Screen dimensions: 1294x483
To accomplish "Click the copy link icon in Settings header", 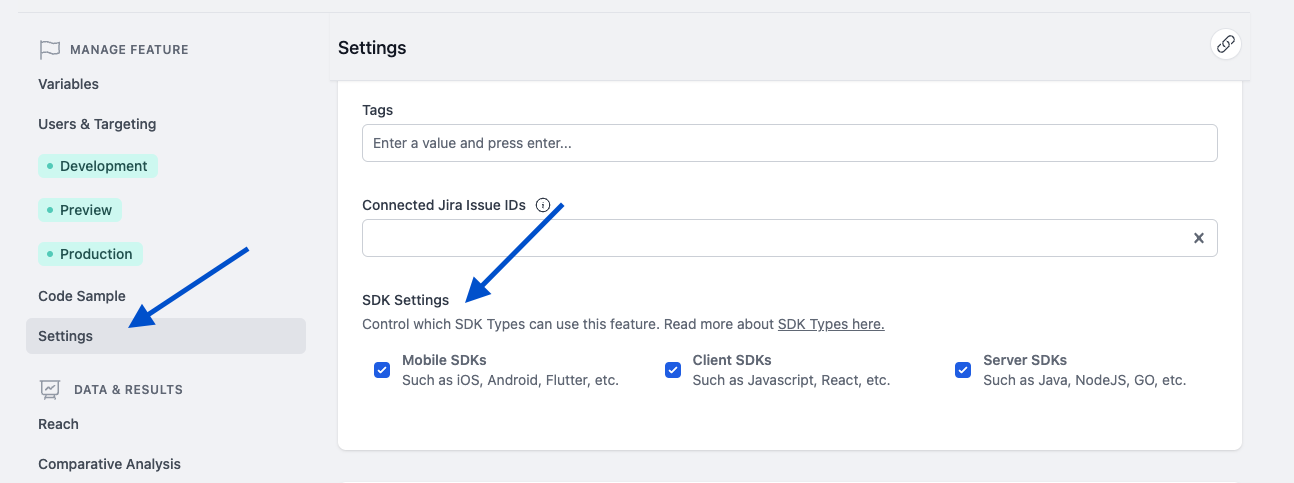I will 1226,44.
